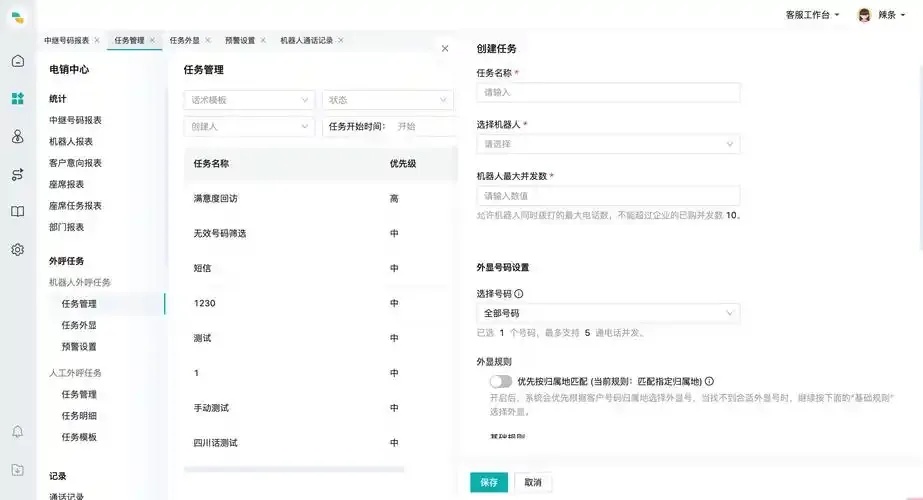This screenshot has height=500, width=923.
Task: Close the 机器人通话记录 tab
Action: (340, 40)
